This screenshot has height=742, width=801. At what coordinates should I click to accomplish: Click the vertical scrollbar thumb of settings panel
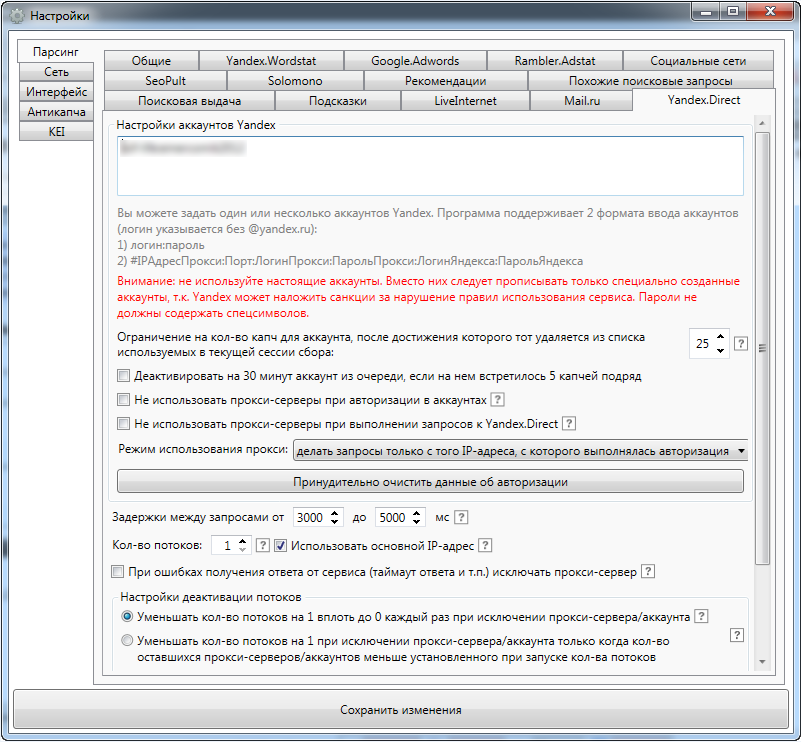coord(762,348)
